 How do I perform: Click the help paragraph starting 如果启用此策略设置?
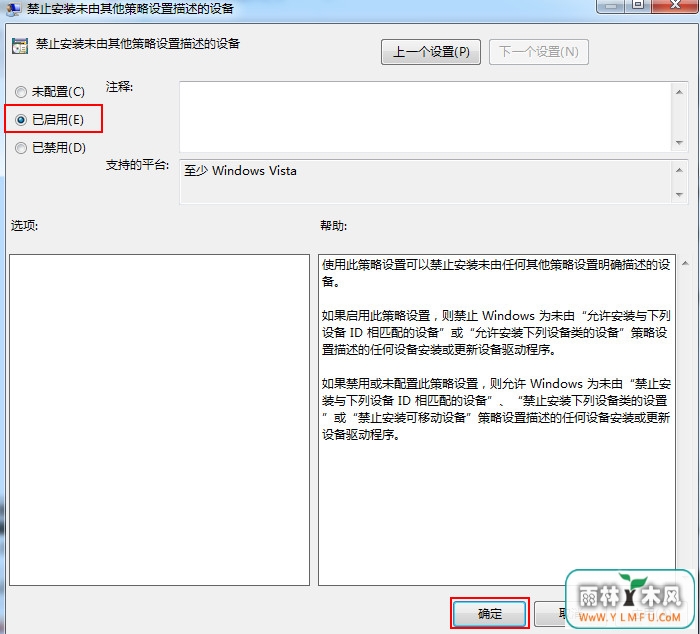(x=496, y=333)
